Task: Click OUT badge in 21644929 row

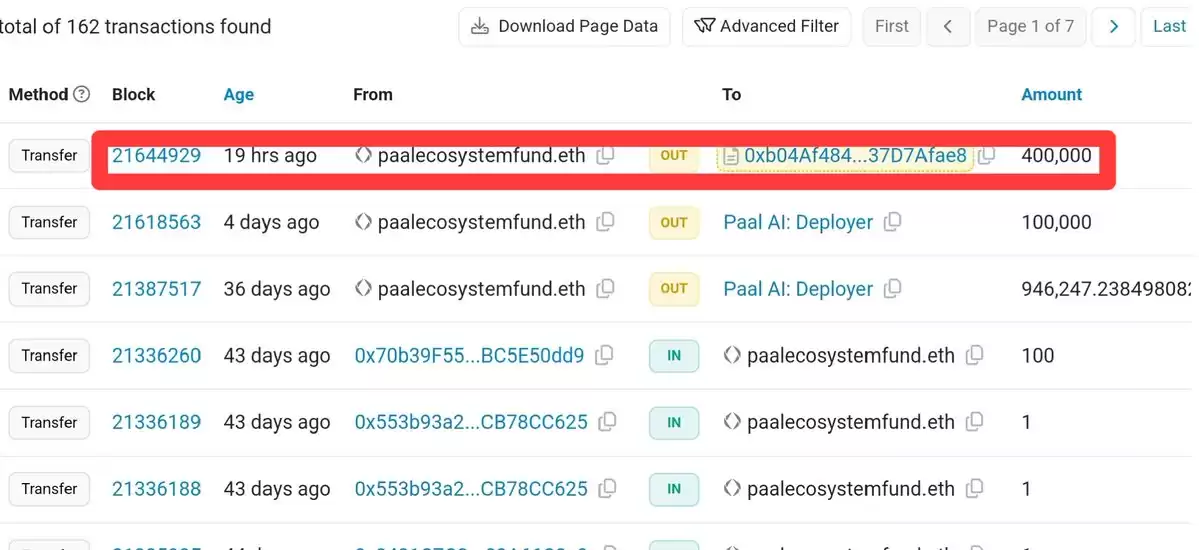Action: pos(674,156)
